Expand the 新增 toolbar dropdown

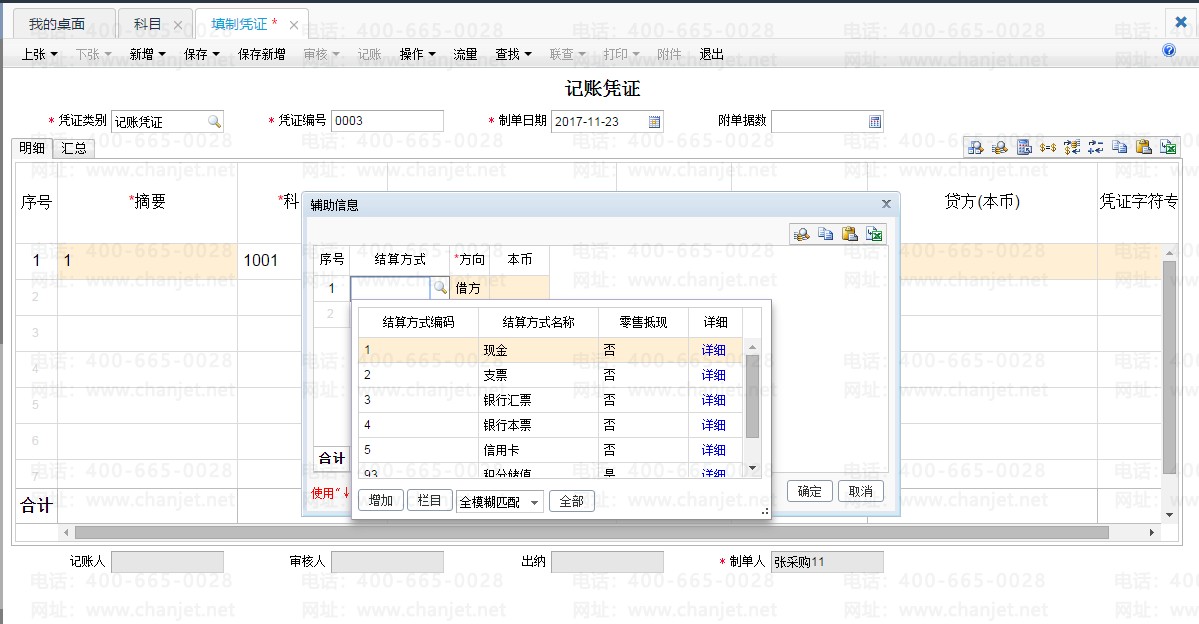click(x=147, y=54)
